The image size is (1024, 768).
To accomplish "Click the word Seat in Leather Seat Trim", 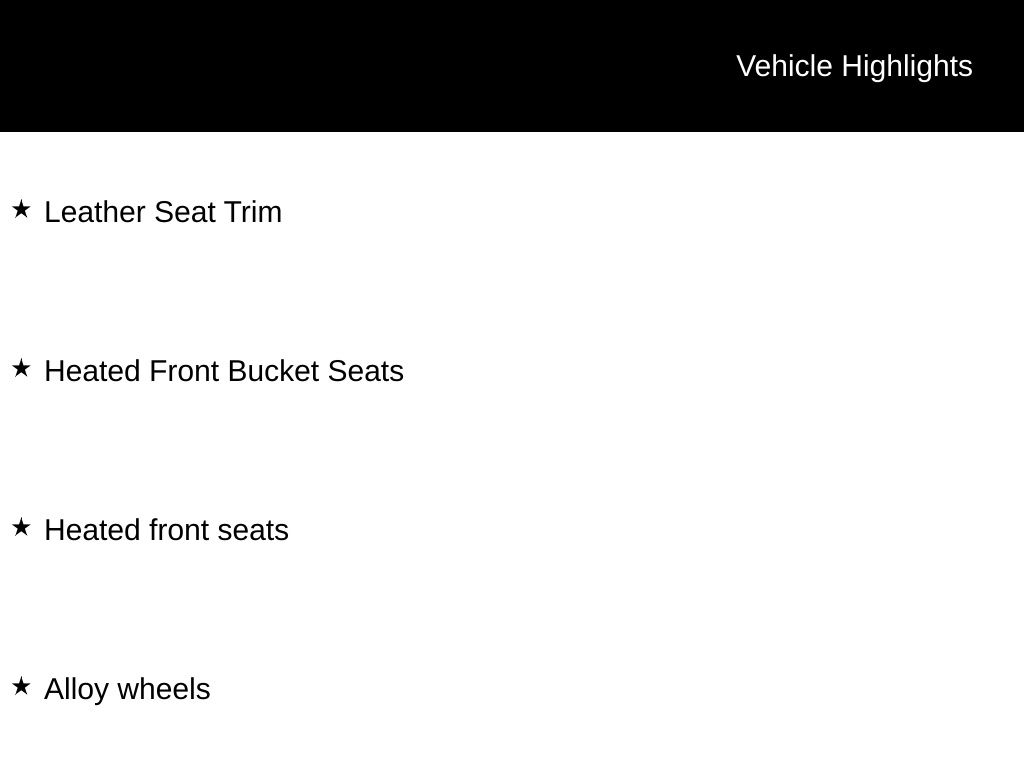I will pos(185,212).
